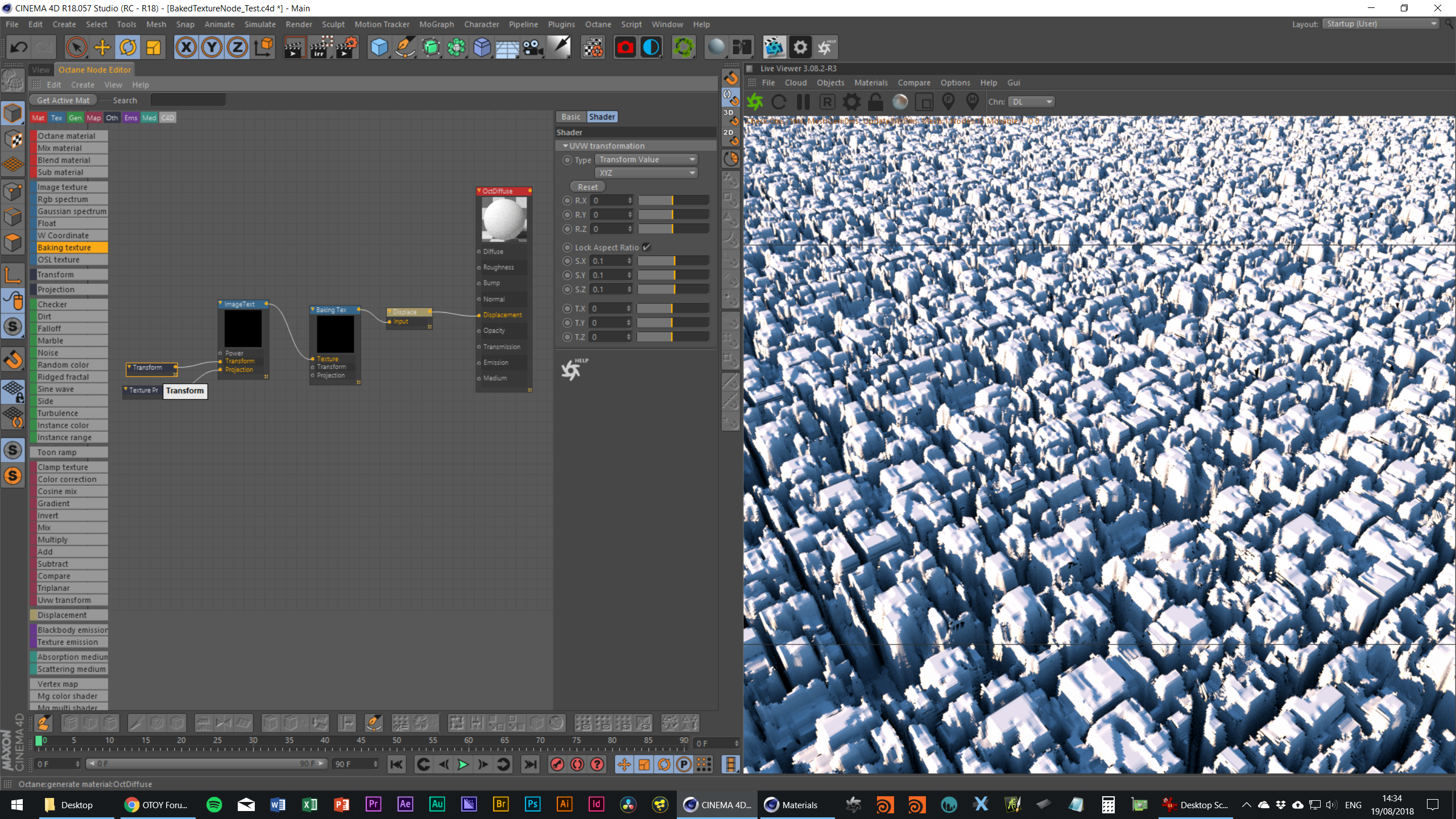Click the Live Viewer pause render icon
1456x819 pixels.
pos(803,102)
